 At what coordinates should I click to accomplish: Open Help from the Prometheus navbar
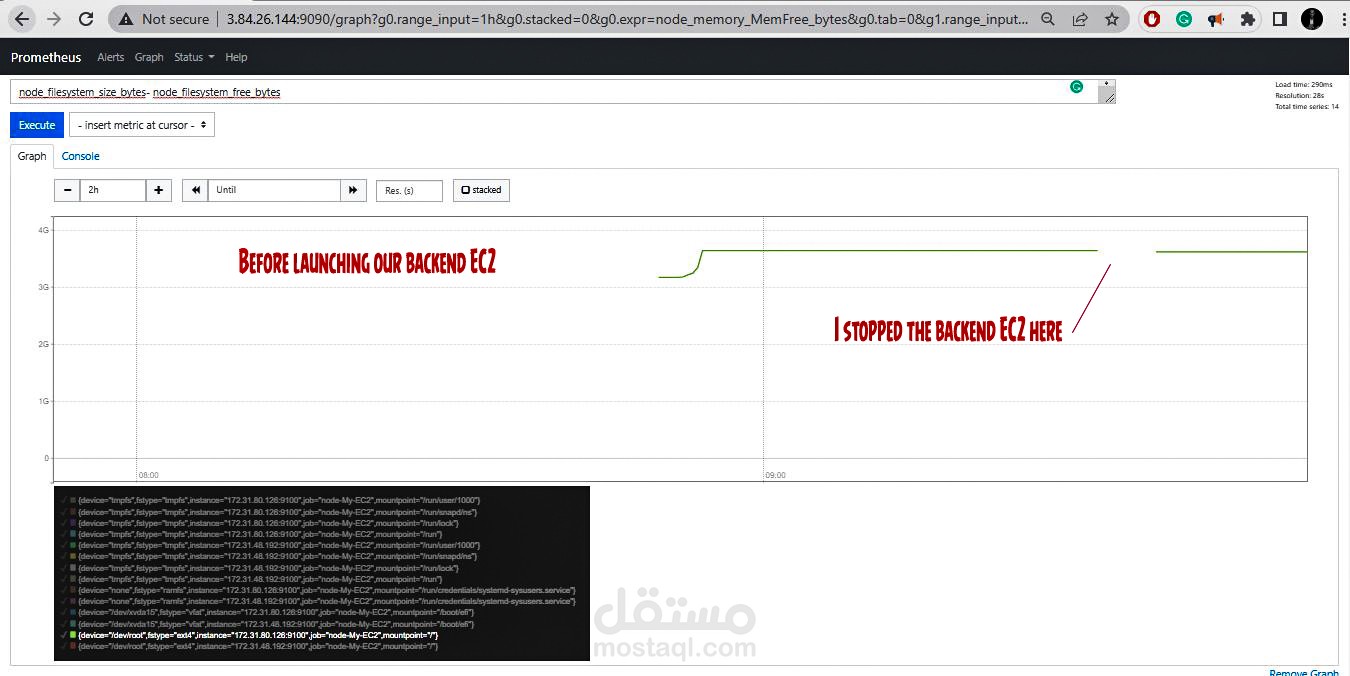coord(236,57)
